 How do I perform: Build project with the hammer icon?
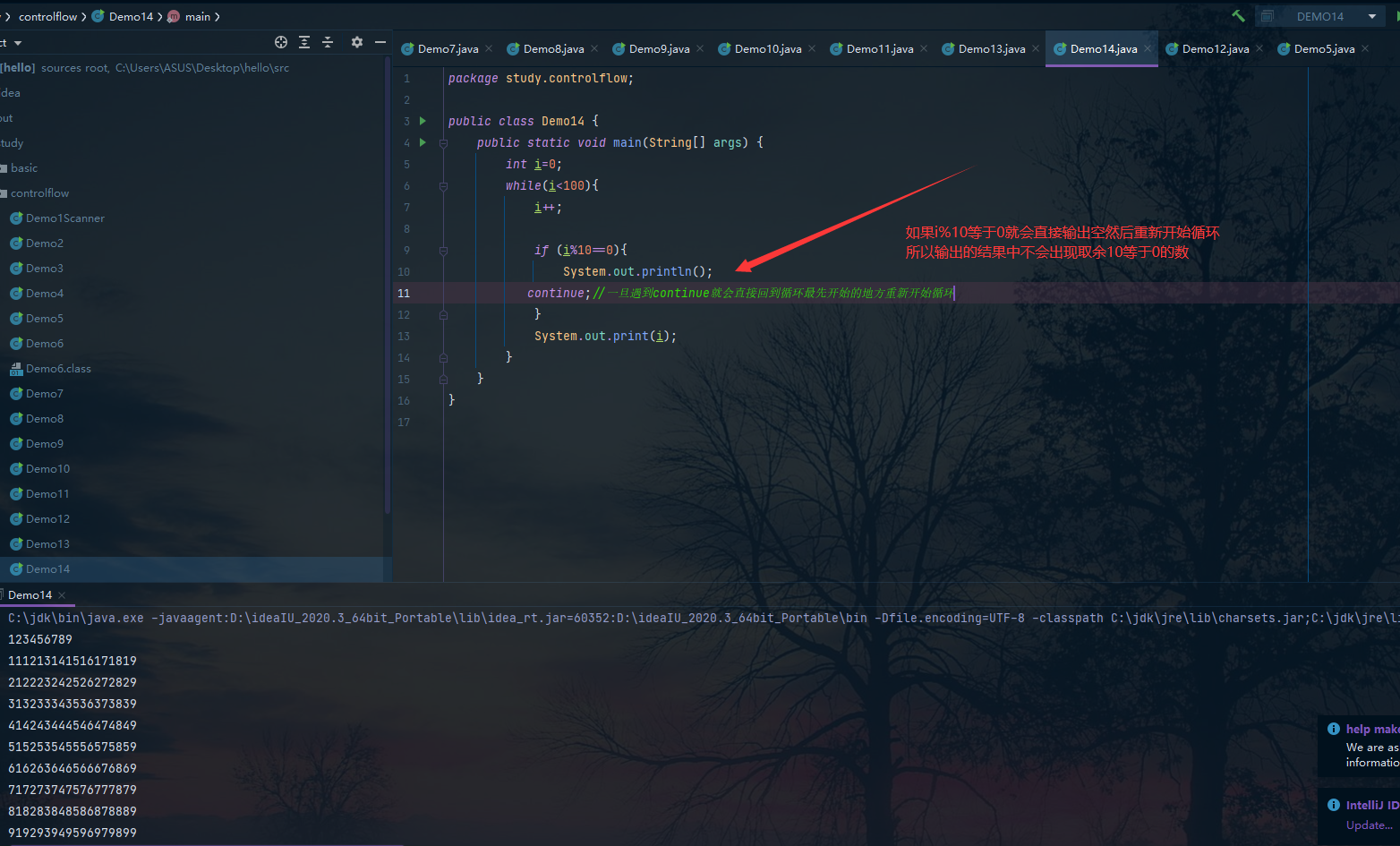1238,16
